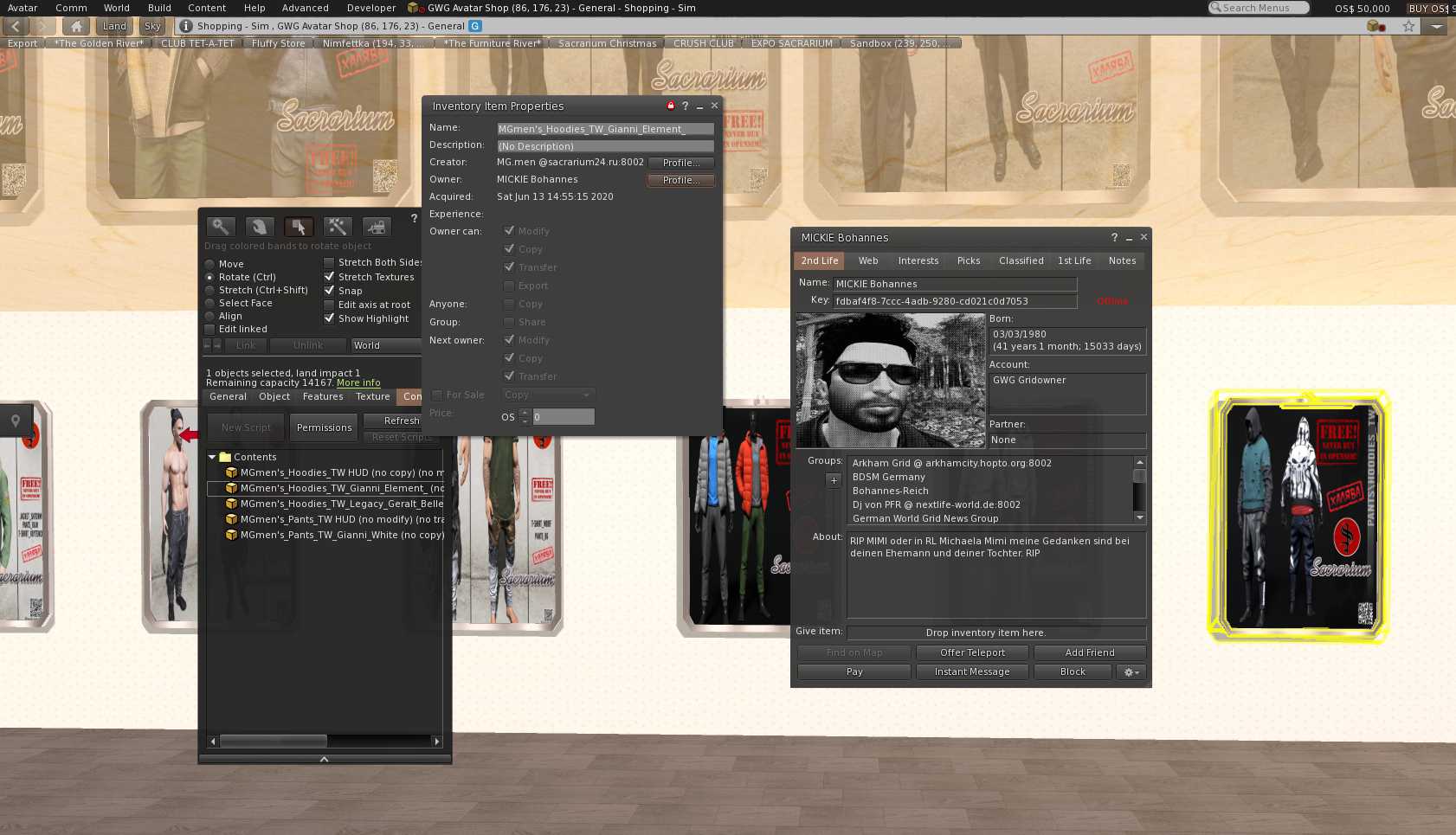
Task: Click the Groups list vertical scrollbar
Action: tap(1140, 489)
